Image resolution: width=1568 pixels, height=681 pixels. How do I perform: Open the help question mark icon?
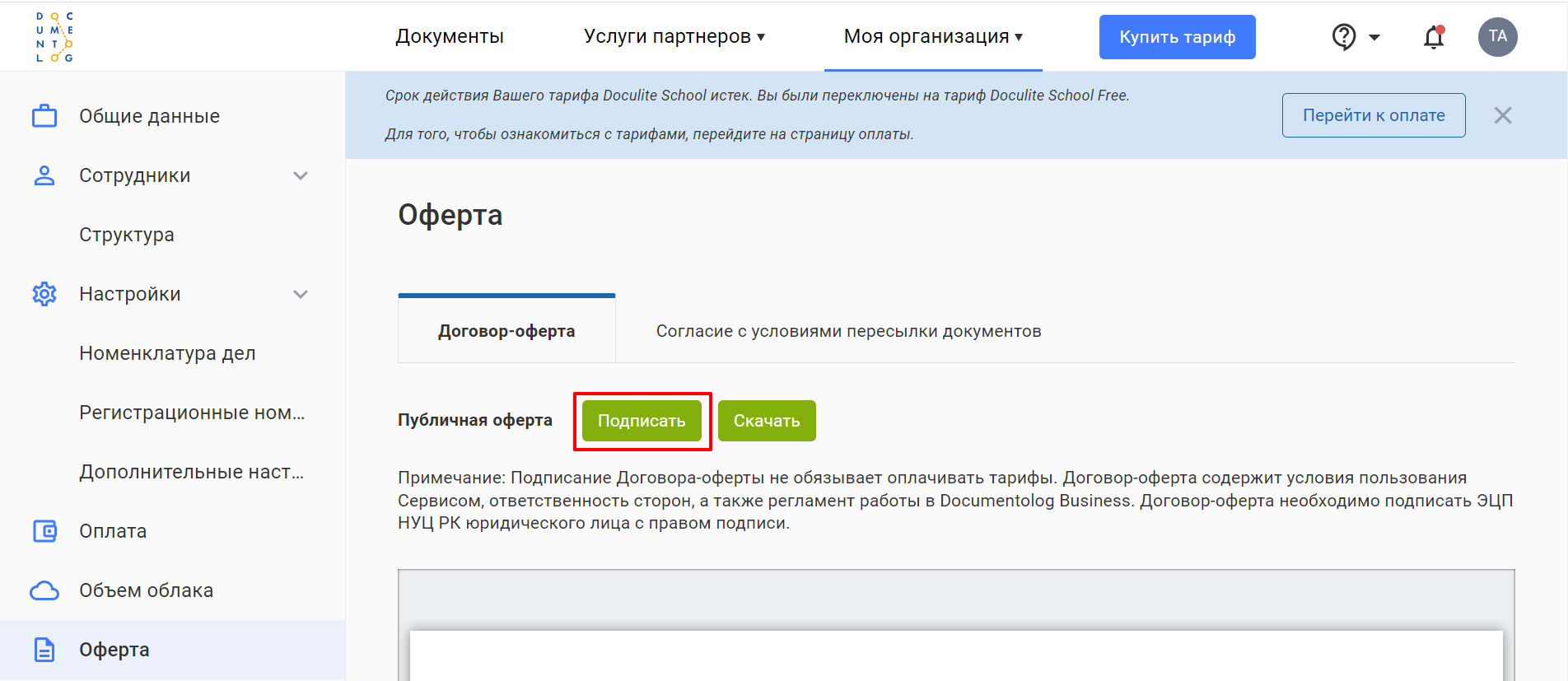[1344, 37]
